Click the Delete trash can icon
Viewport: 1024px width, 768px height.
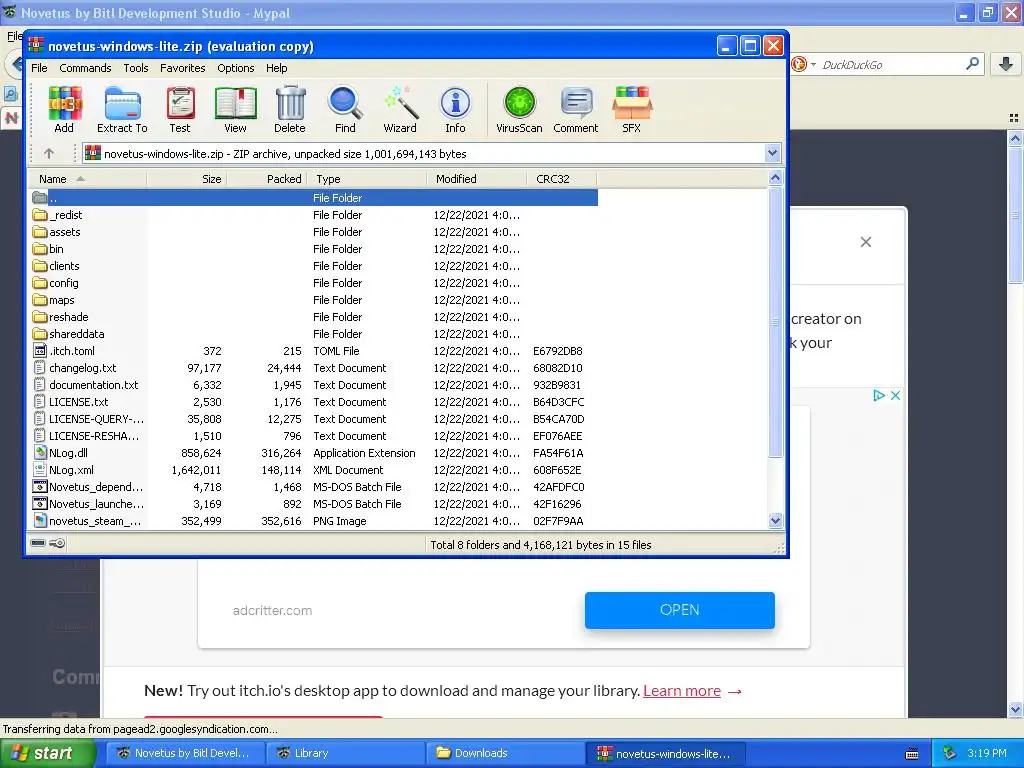pyautogui.click(x=290, y=109)
